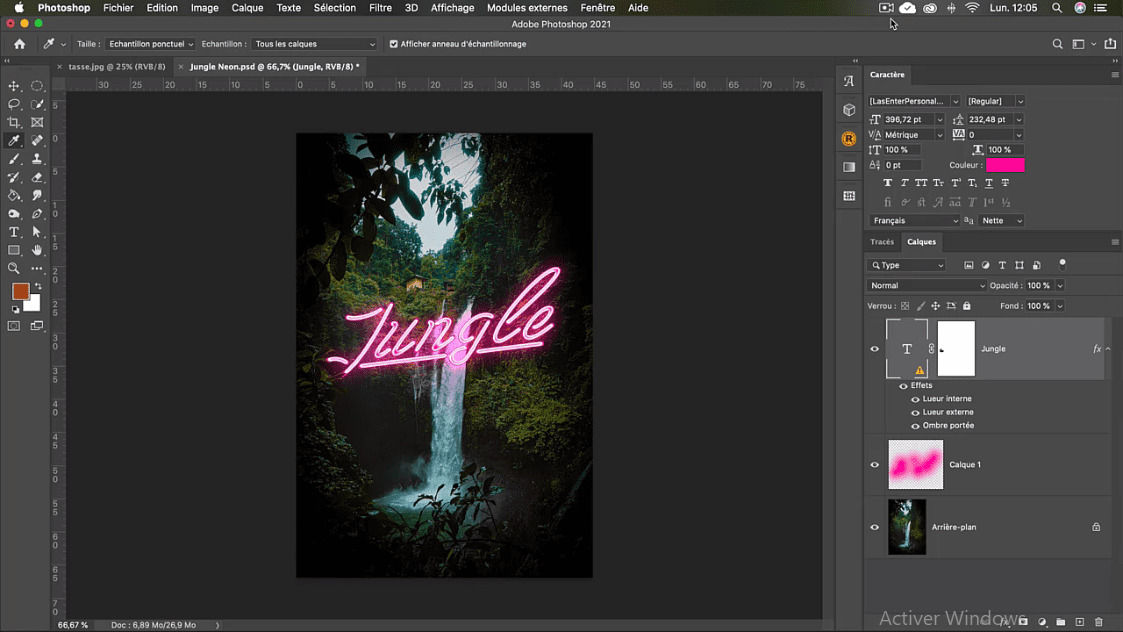
Task: Choose the Clone Stamp tool
Action: pos(37,159)
